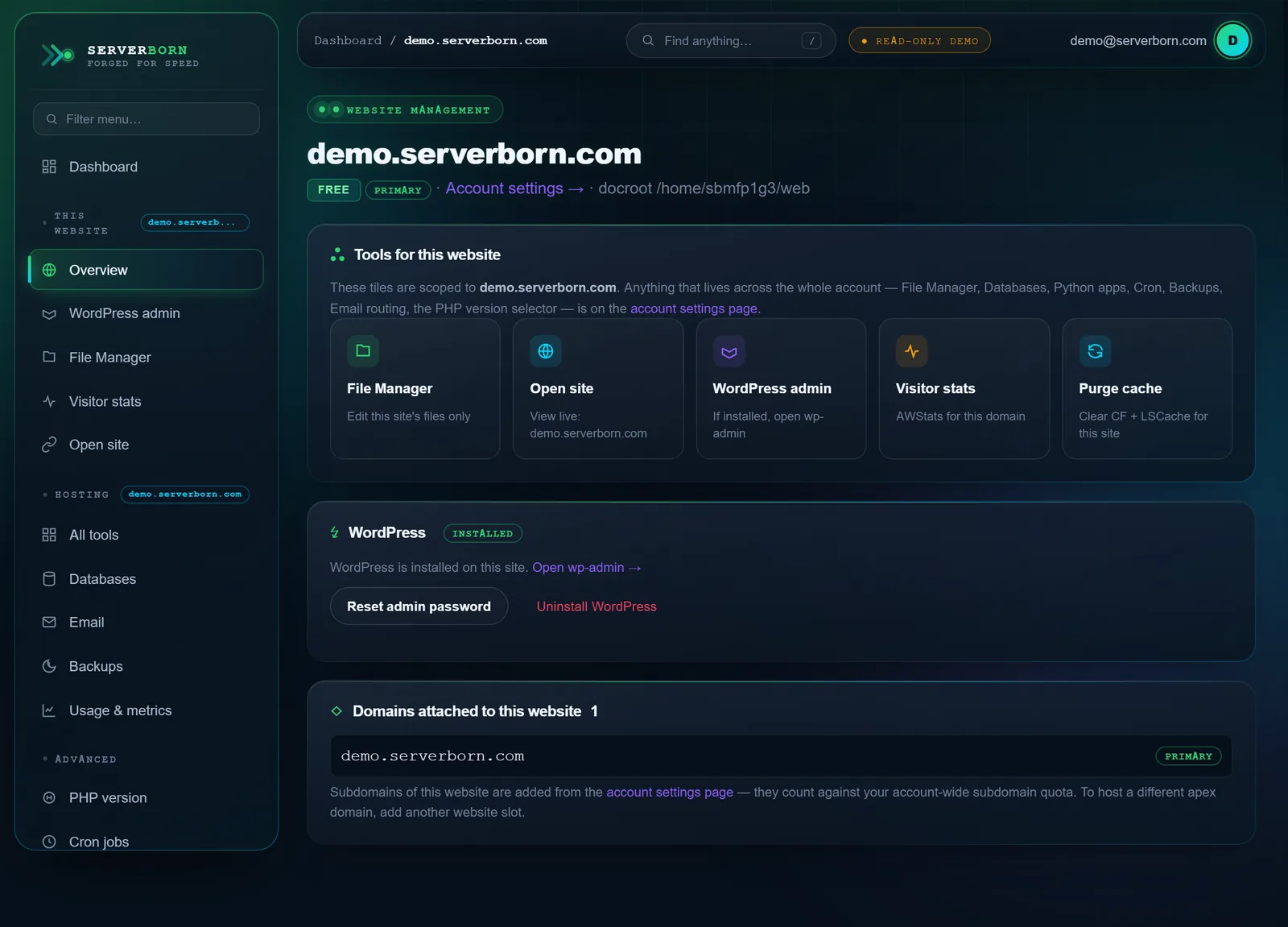Image resolution: width=1288 pixels, height=927 pixels.
Task: Click demo@serverborn.com account email
Action: click(1137, 40)
